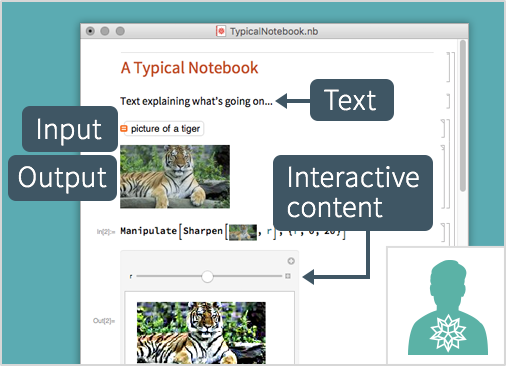Viewport: 506px width, 366px height.
Task: Click the TypicalNotebook.nb window title
Action: [274, 31]
